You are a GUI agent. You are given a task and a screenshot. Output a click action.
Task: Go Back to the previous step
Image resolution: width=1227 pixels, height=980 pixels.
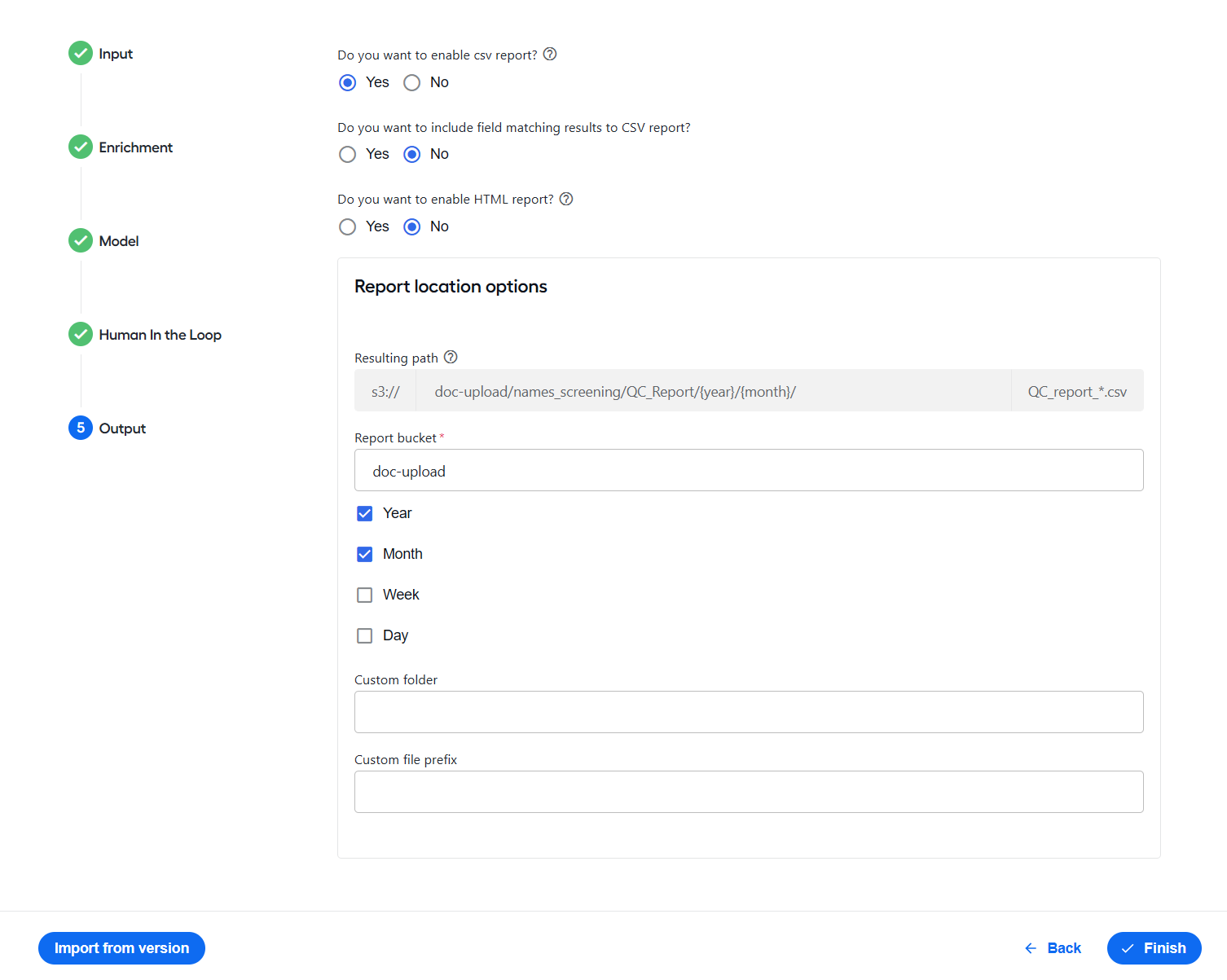click(x=1053, y=948)
